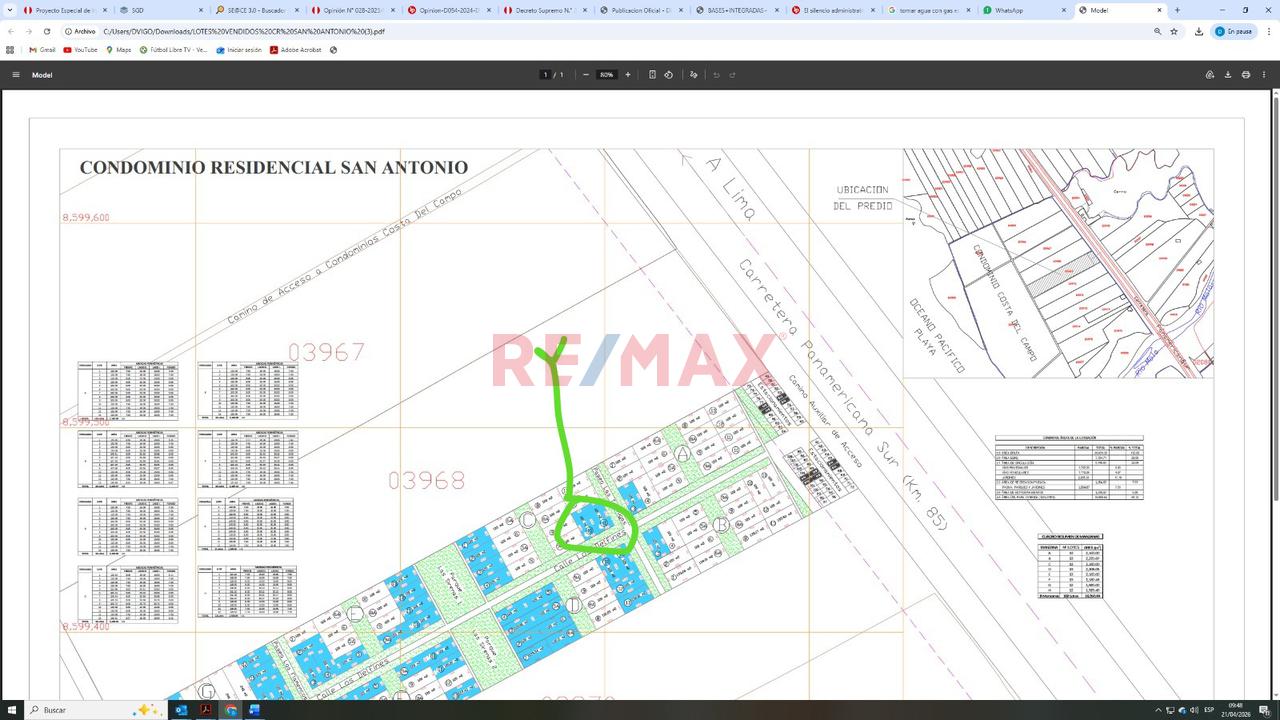Open the PDF sidebar menu icon

coord(15,75)
